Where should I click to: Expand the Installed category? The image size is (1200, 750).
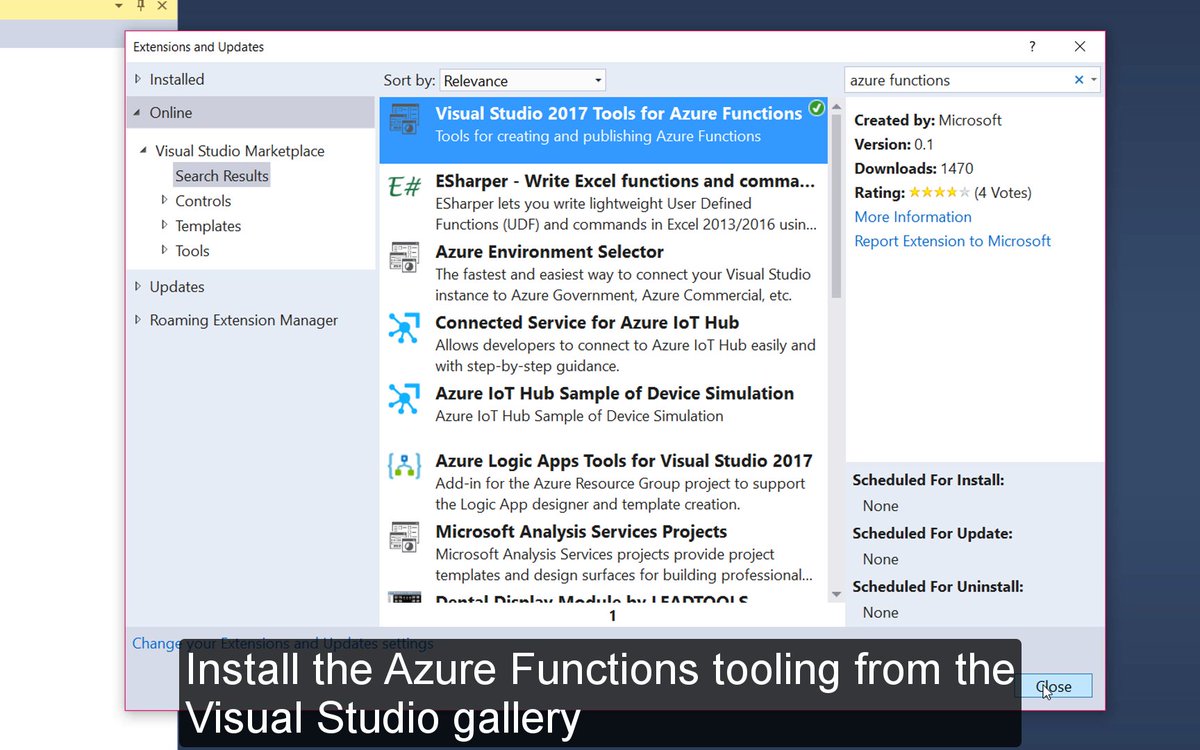pos(138,79)
